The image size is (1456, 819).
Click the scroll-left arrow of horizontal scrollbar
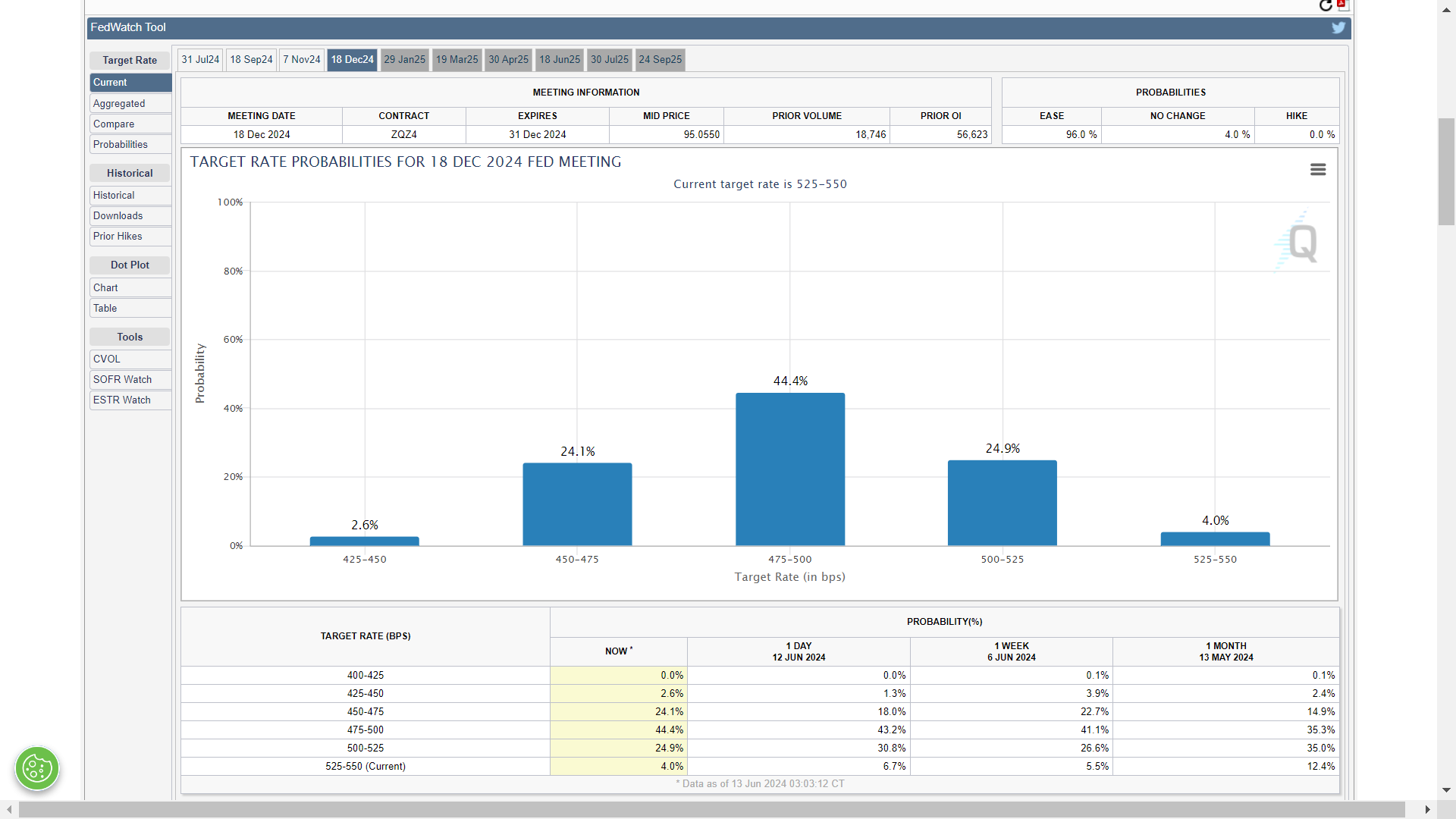click(x=8, y=810)
